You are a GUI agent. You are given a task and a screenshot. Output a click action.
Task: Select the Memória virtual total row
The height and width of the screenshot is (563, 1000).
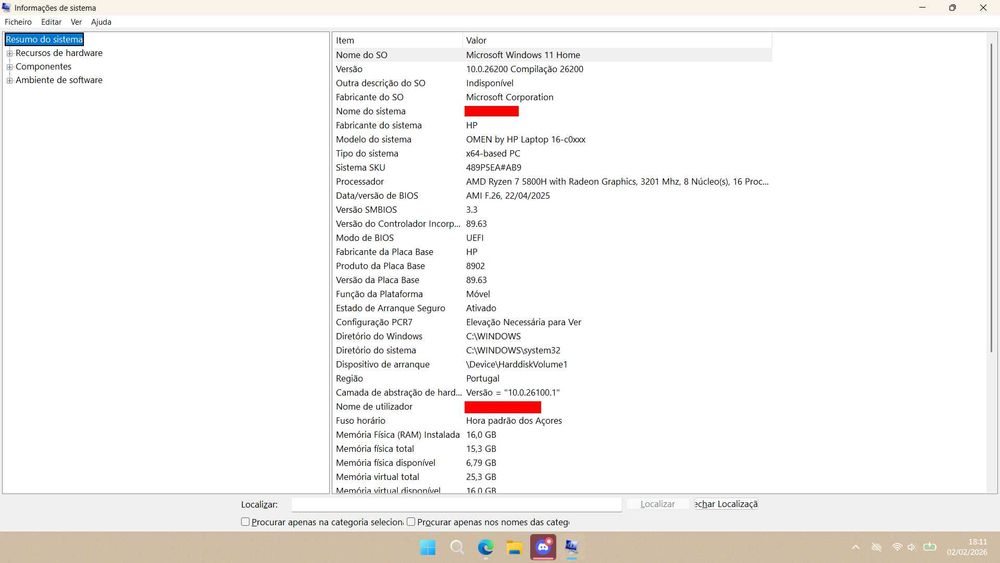click(x=552, y=476)
